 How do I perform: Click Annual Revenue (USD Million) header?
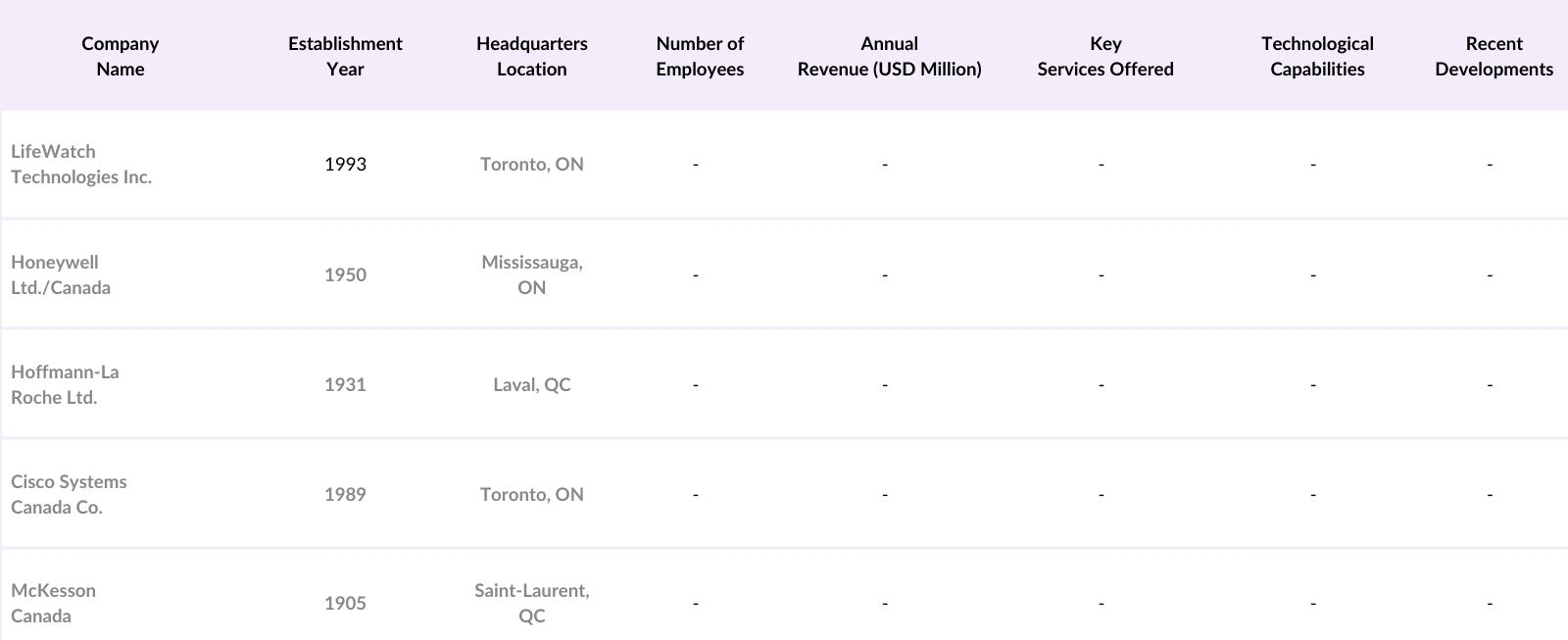pyautogui.click(x=889, y=56)
